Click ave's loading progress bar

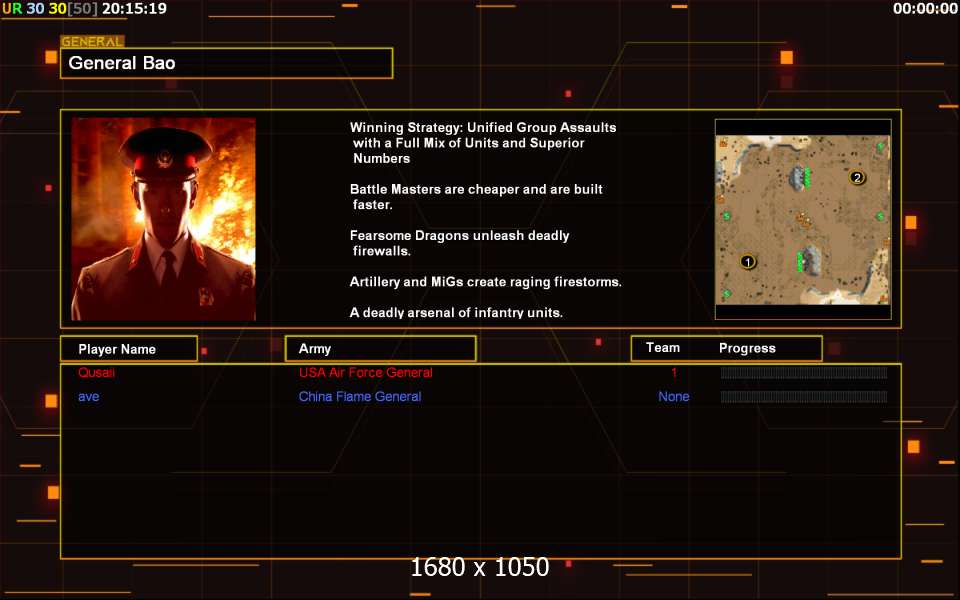coord(803,397)
